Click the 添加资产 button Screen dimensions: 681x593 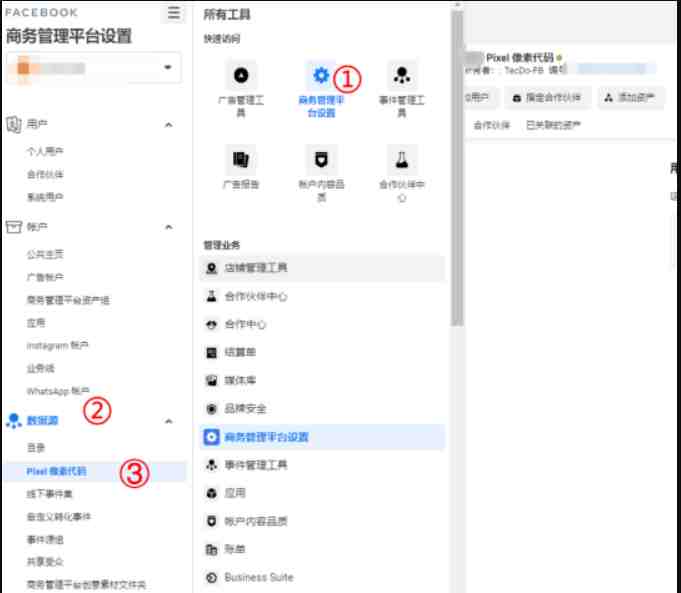[x=630, y=98]
